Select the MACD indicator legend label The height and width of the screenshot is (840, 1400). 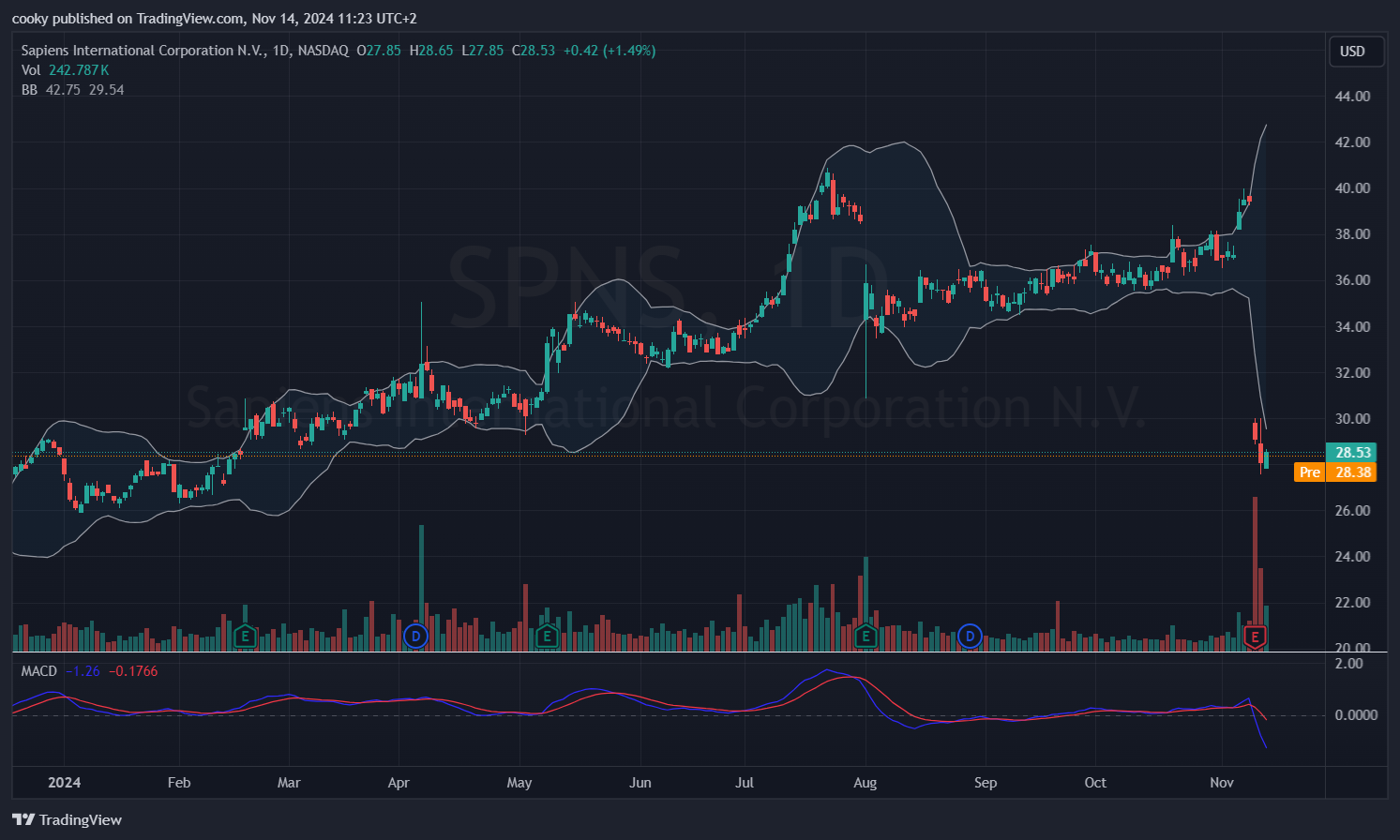[x=39, y=671]
